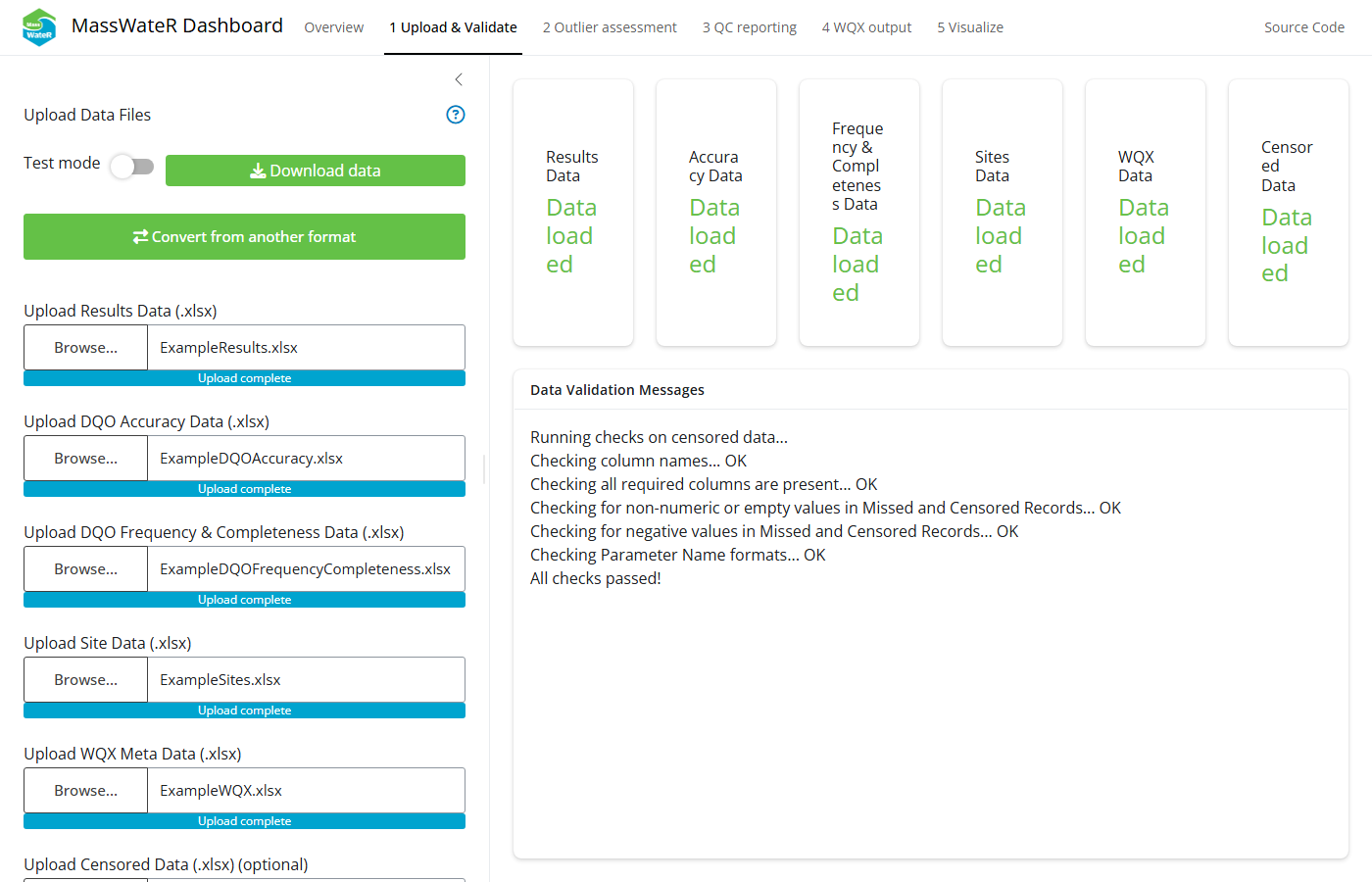Switch to the 2 Outlier assessment tab

(x=610, y=27)
